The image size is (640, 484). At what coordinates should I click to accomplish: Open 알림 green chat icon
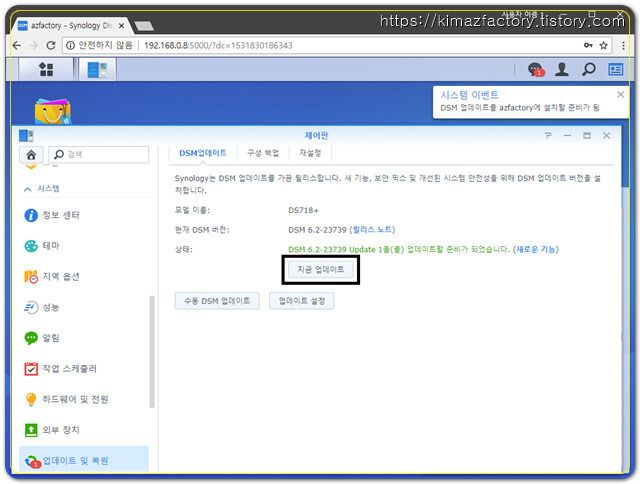tap(31, 338)
